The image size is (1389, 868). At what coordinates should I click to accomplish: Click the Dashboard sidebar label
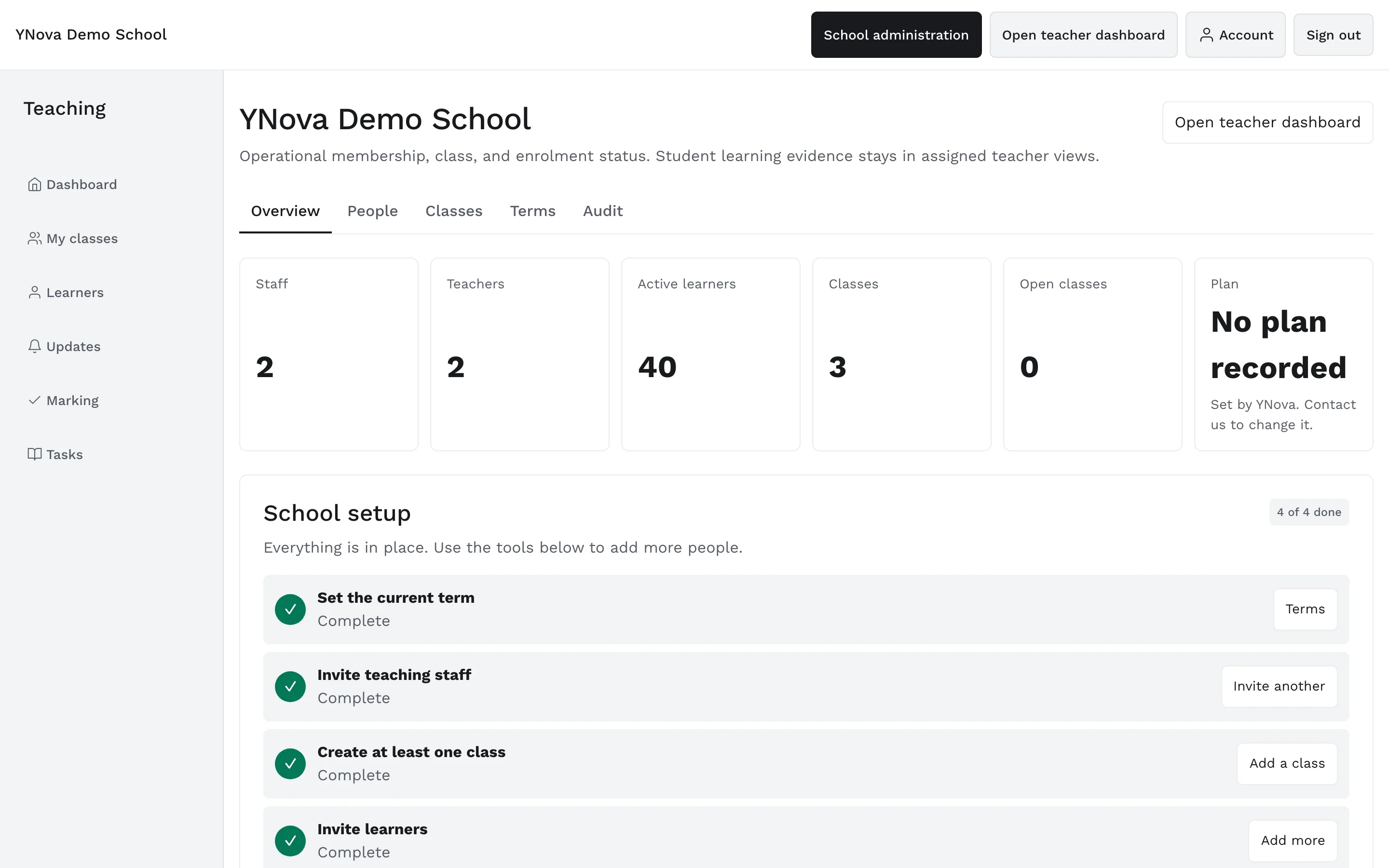click(82, 184)
